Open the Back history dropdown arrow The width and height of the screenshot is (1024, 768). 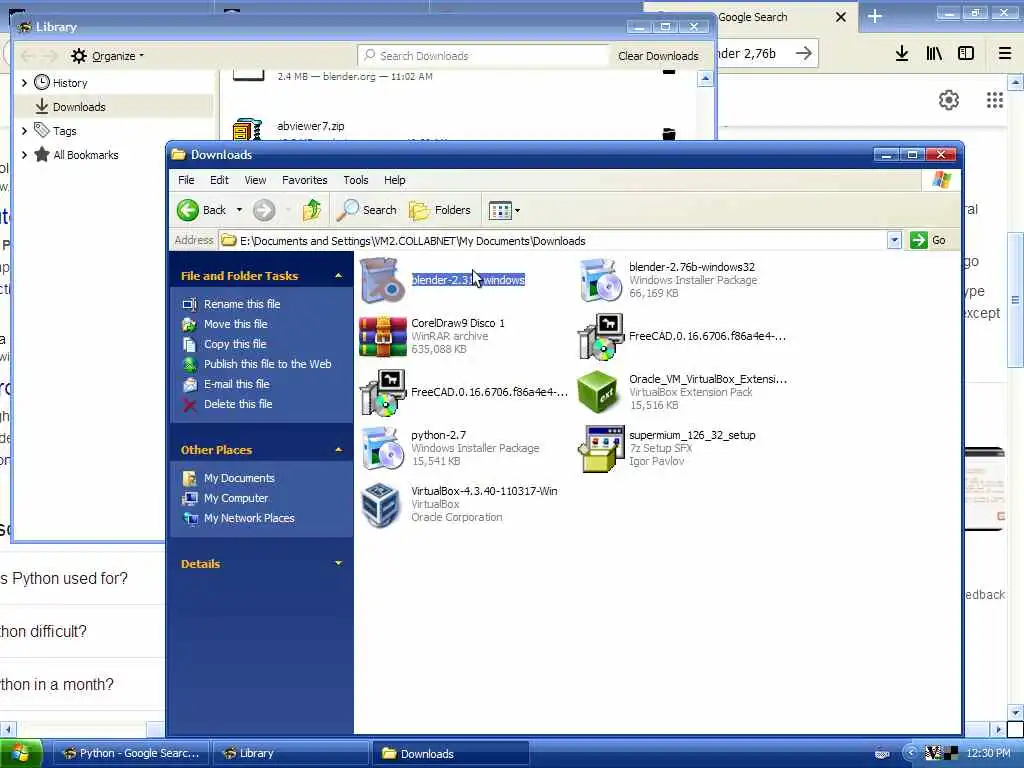point(239,210)
